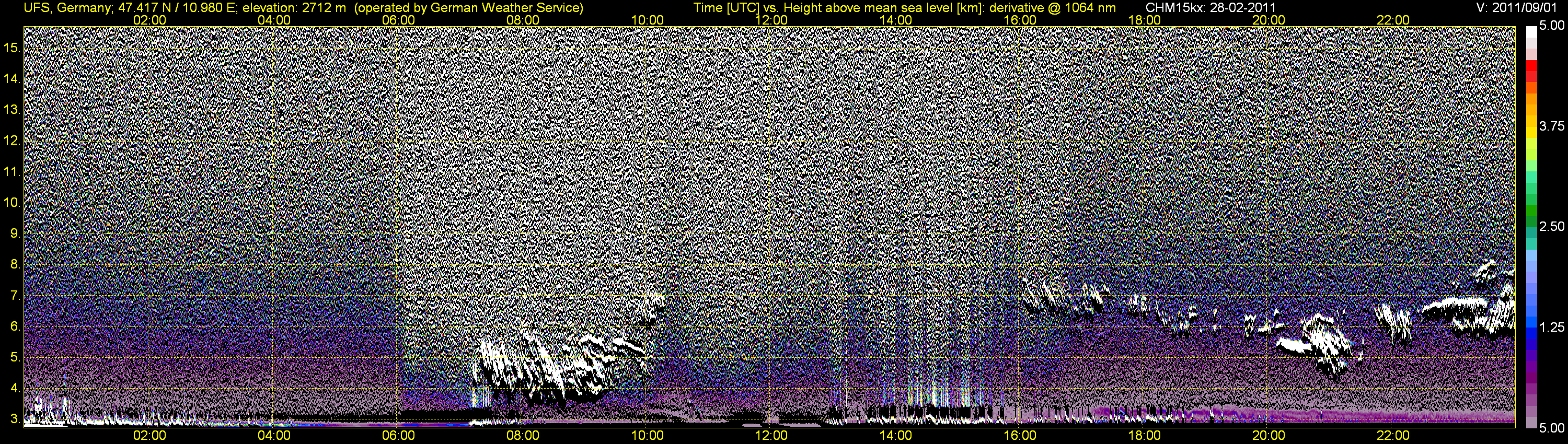Click the '20:00' label on the top time axis
1568x444 pixels.
click(x=1269, y=20)
